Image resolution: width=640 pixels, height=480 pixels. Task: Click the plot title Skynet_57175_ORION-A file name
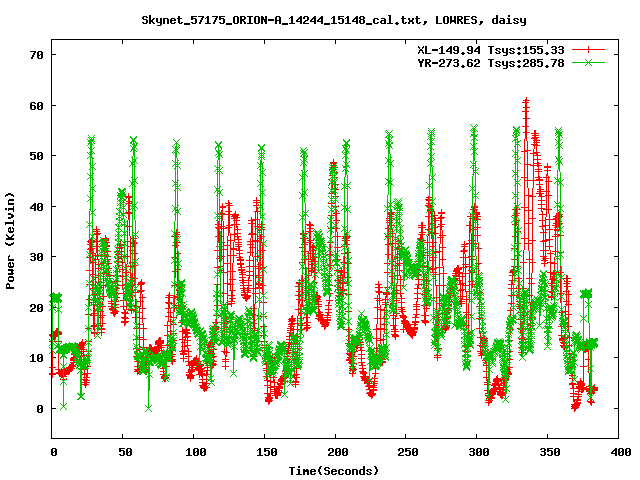coord(334,20)
